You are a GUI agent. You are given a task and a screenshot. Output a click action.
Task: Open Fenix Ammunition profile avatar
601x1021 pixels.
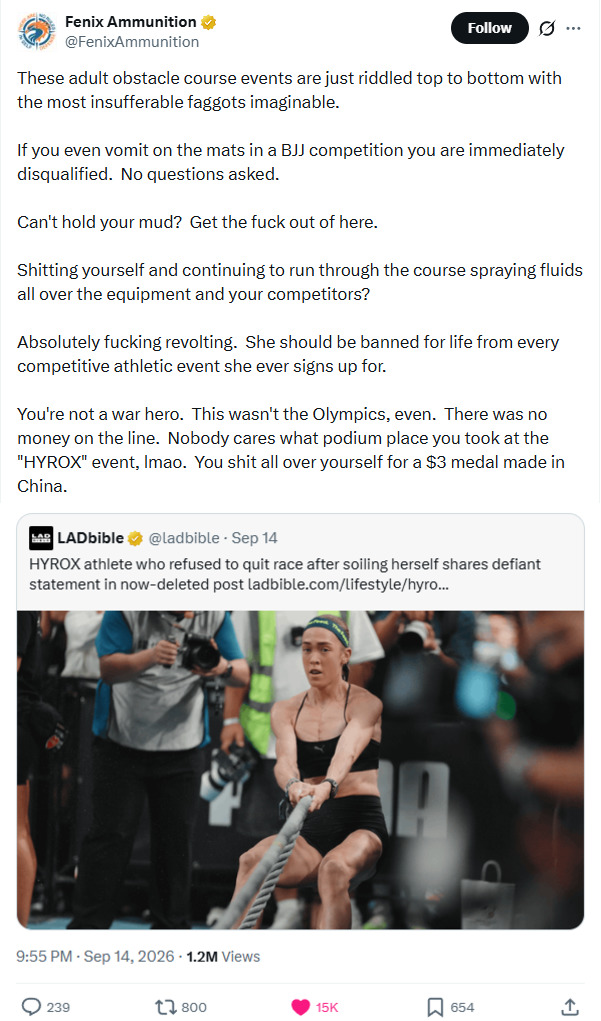click(x=36, y=31)
